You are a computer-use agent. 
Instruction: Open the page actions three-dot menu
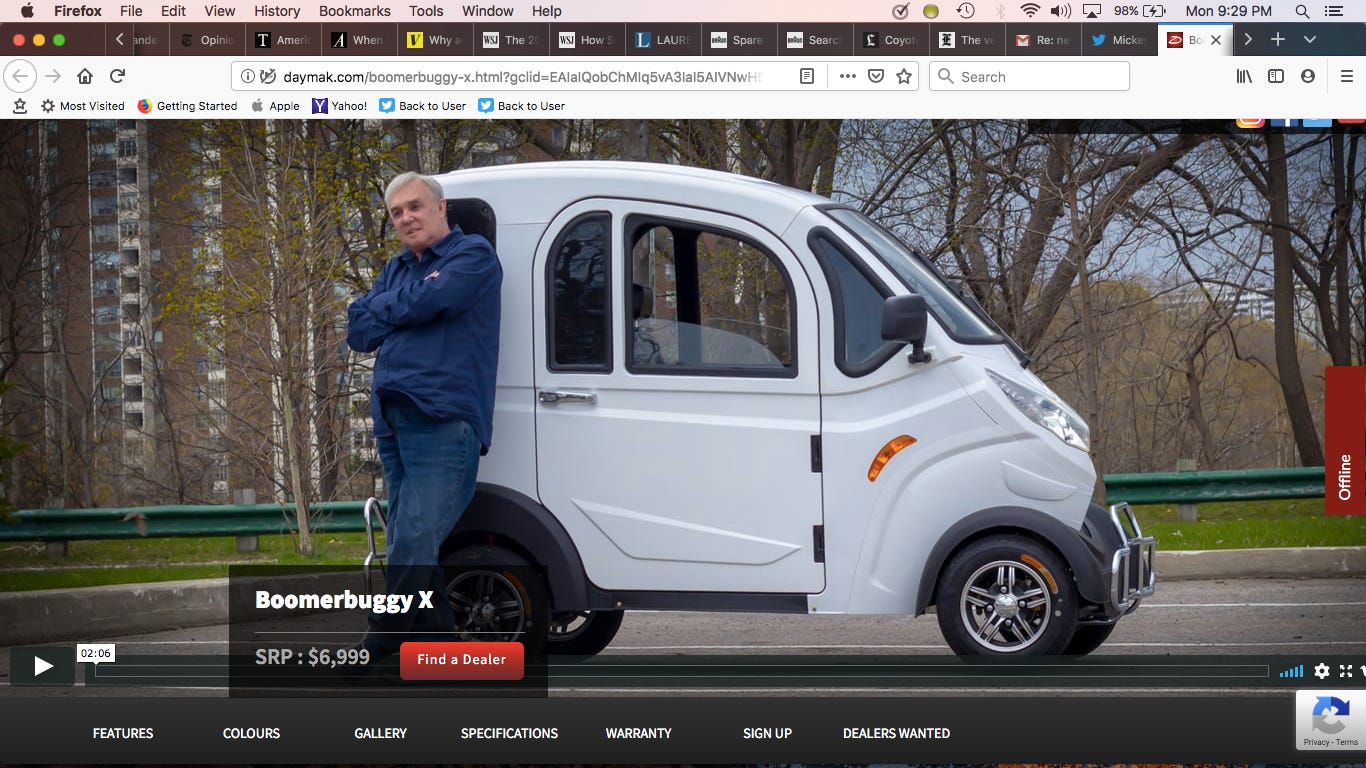(847, 76)
